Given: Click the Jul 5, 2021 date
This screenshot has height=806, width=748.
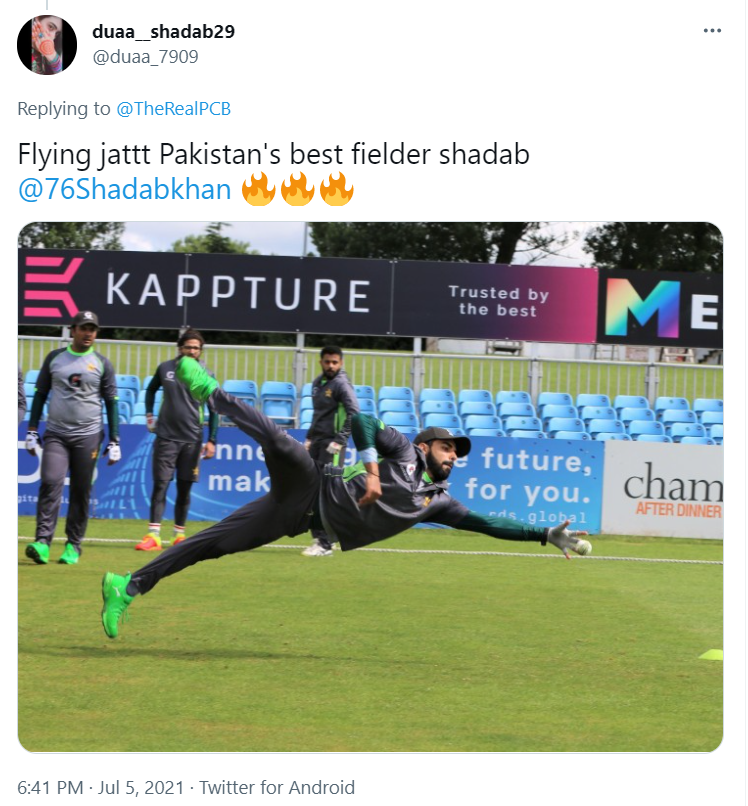Looking at the screenshot, I should [141, 787].
